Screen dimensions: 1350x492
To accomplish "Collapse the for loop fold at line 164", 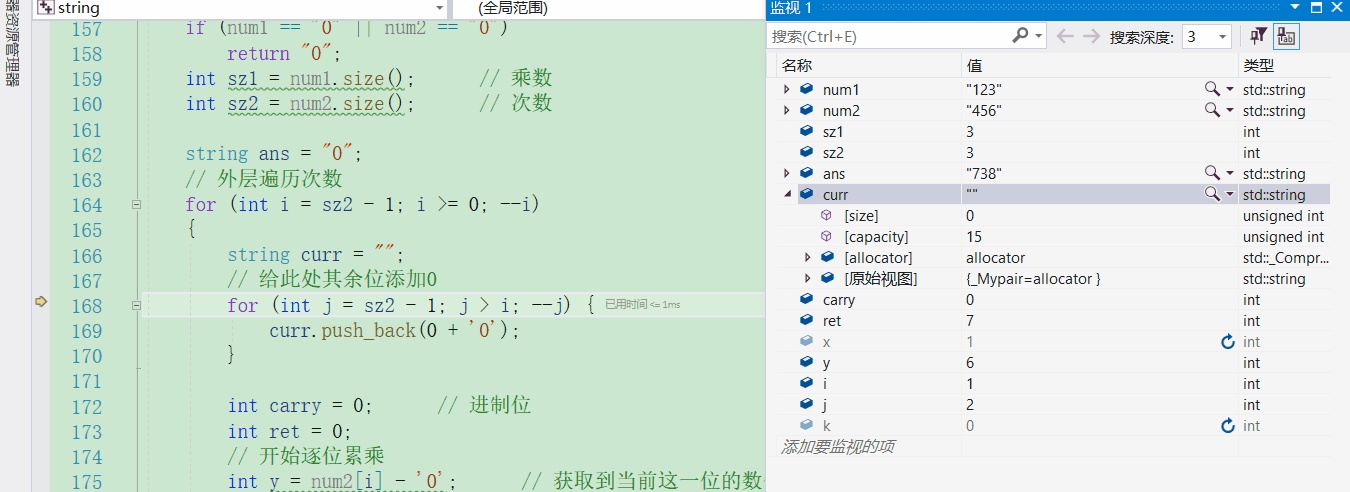I will (136, 205).
